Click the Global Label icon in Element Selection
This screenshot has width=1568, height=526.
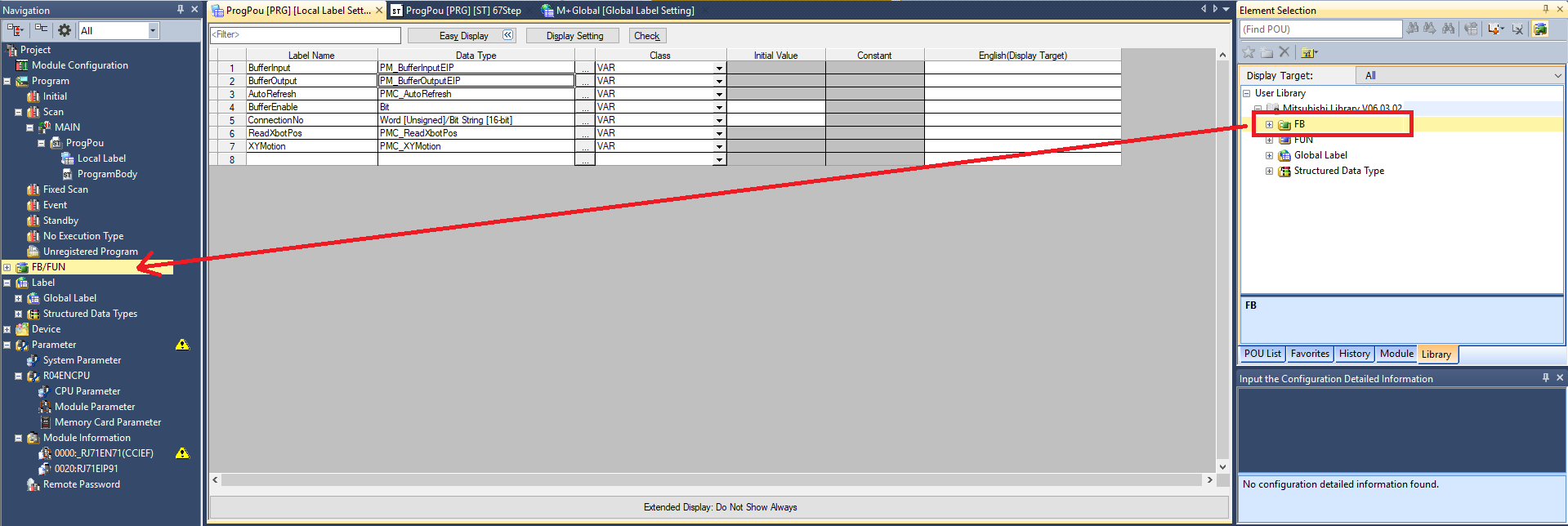(x=1284, y=155)
